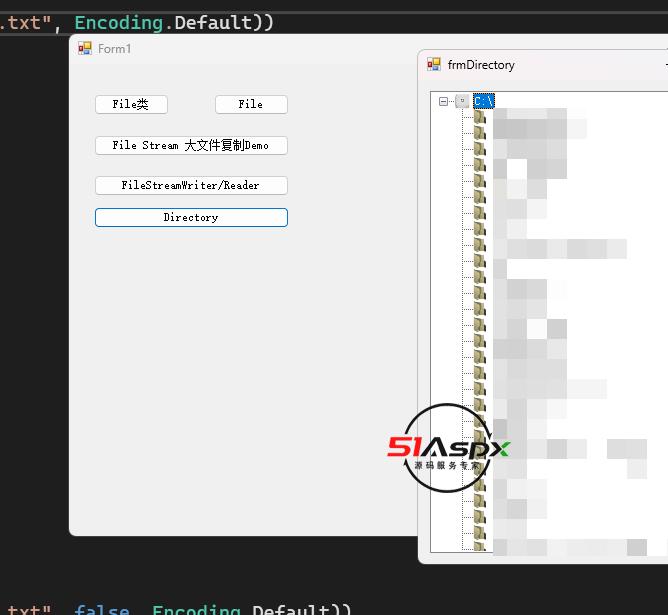Click the Form1 window title icon
The image size is (668, 615).
tap(85, 48)
